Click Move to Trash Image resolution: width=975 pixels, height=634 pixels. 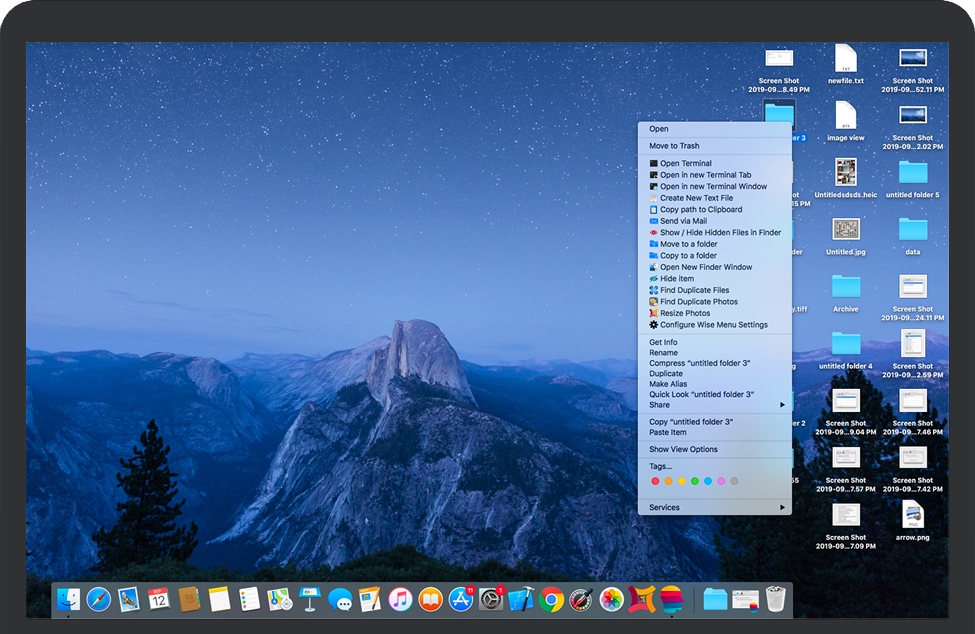674,146
